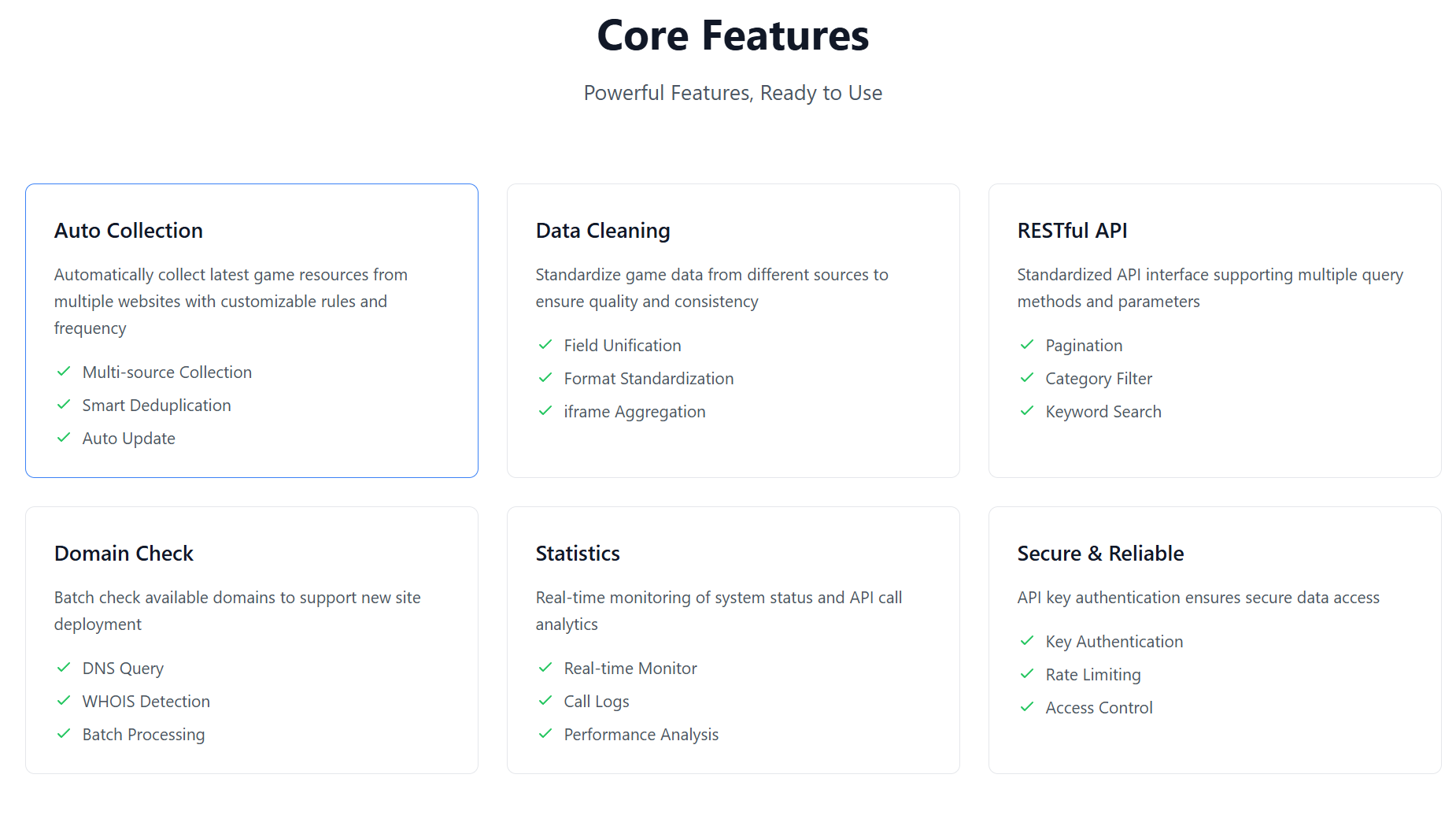The width and height of the screenshot is (1456, 830).
Task: Click the checkmark next to Real-time Monitor
Action: [x=545, y=668]
